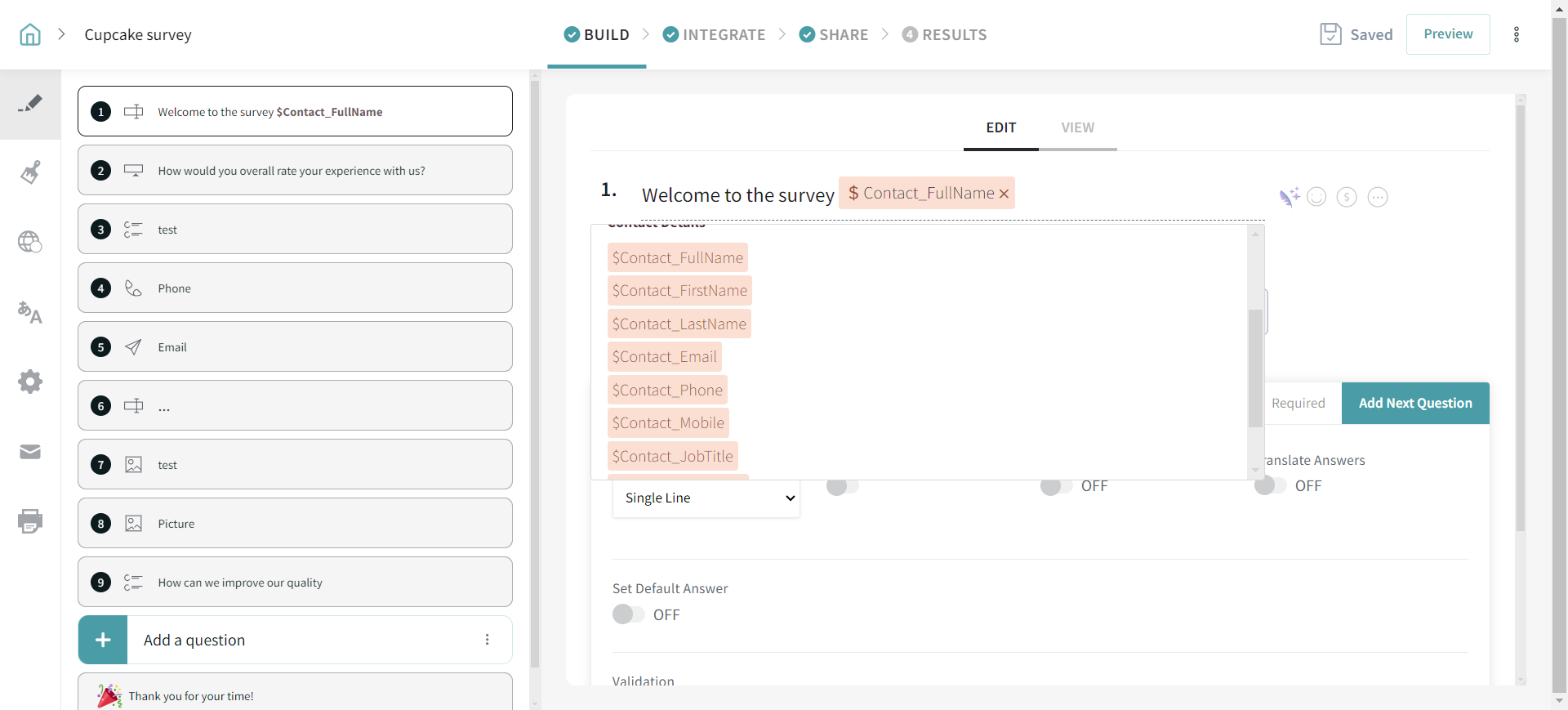Toggle Set Default Answer switch
The height and width of the screenshot is (710, 1568).
click(628, 614)
